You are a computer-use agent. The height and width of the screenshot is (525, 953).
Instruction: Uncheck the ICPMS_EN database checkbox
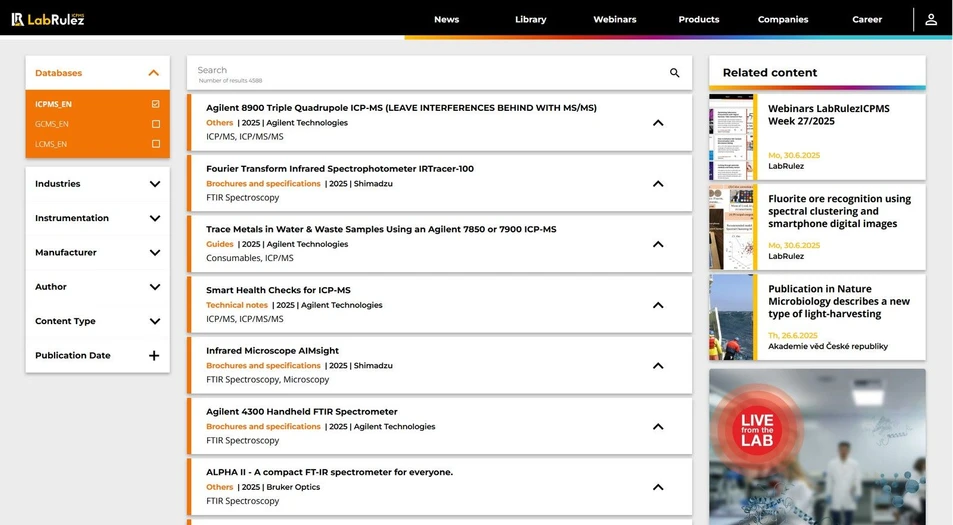[156, 104]
